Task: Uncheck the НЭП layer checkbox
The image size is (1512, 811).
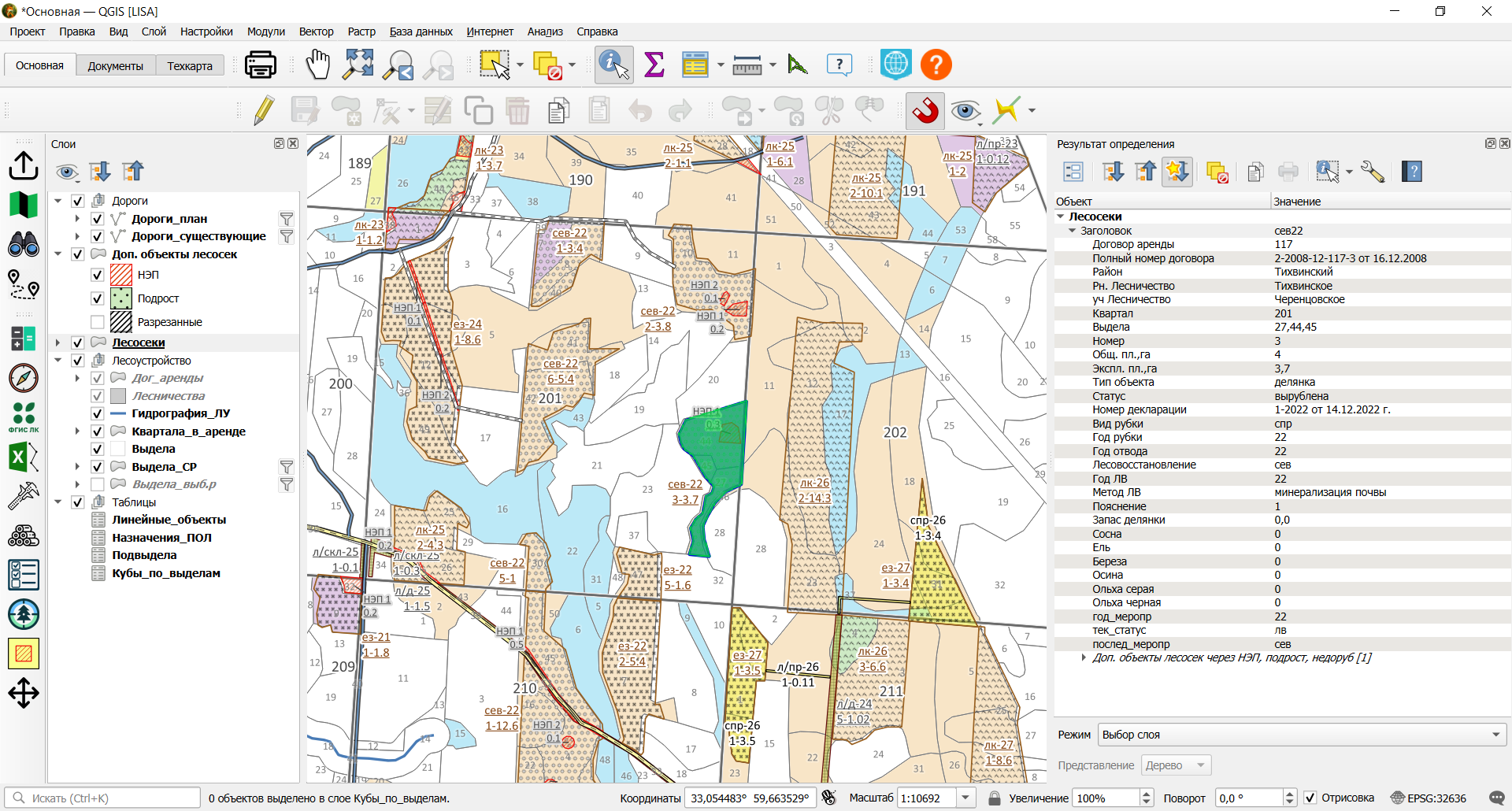Action: (98, 275)
